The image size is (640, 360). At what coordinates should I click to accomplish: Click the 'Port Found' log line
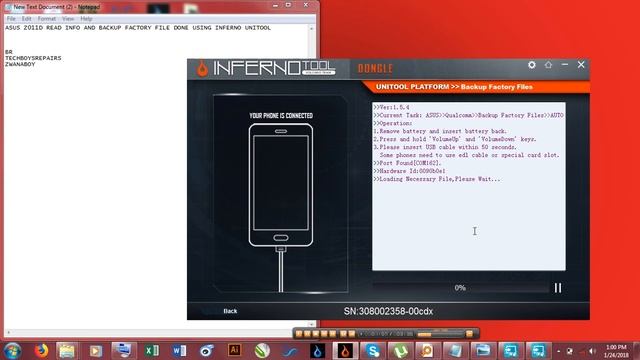(x=407, y=163)
